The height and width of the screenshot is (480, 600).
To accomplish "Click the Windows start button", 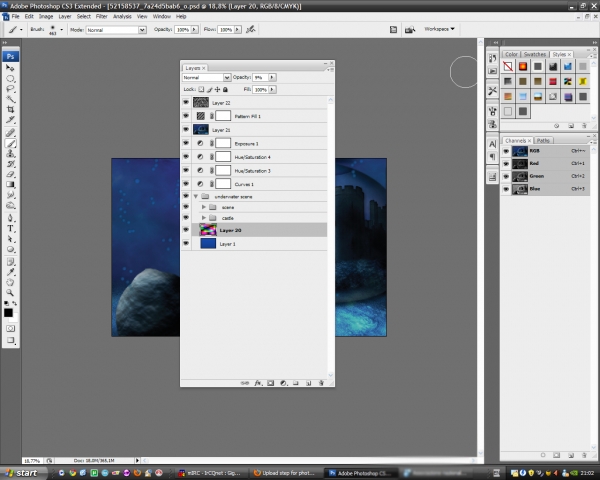I will point(22,473).
